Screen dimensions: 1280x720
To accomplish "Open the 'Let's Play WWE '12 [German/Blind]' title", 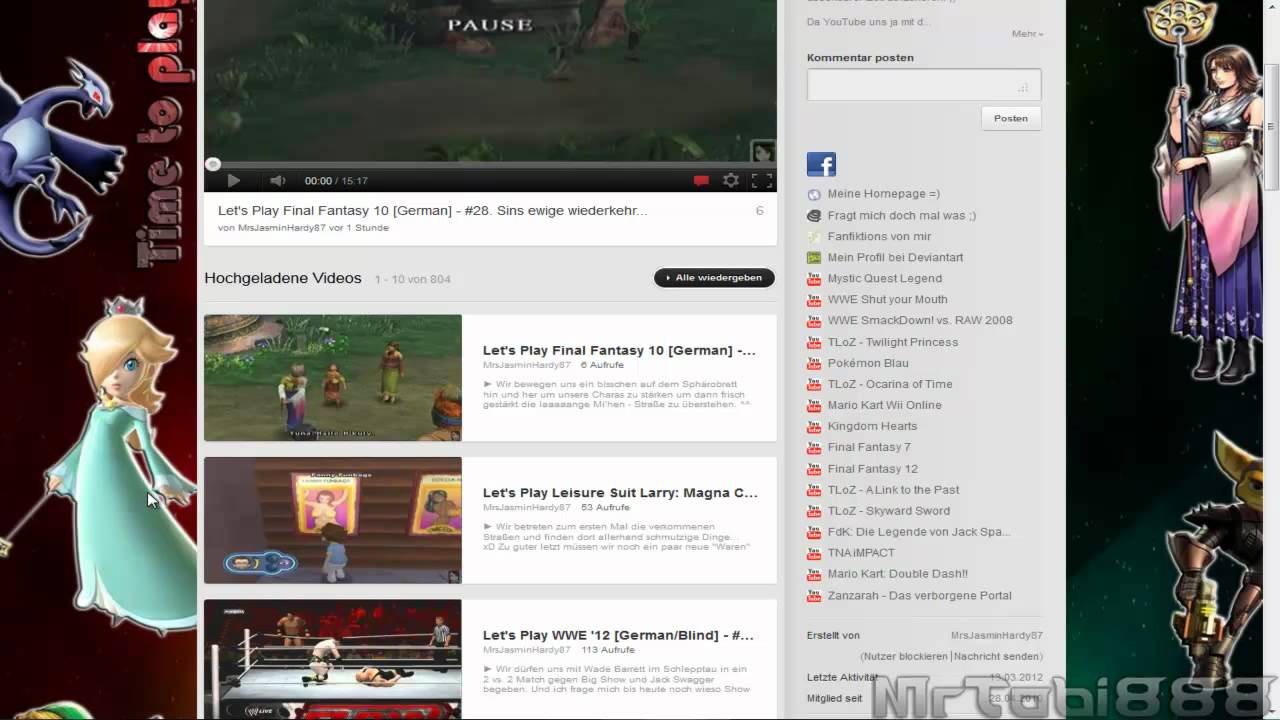I will pyautogui.click(x=618, y=635).
